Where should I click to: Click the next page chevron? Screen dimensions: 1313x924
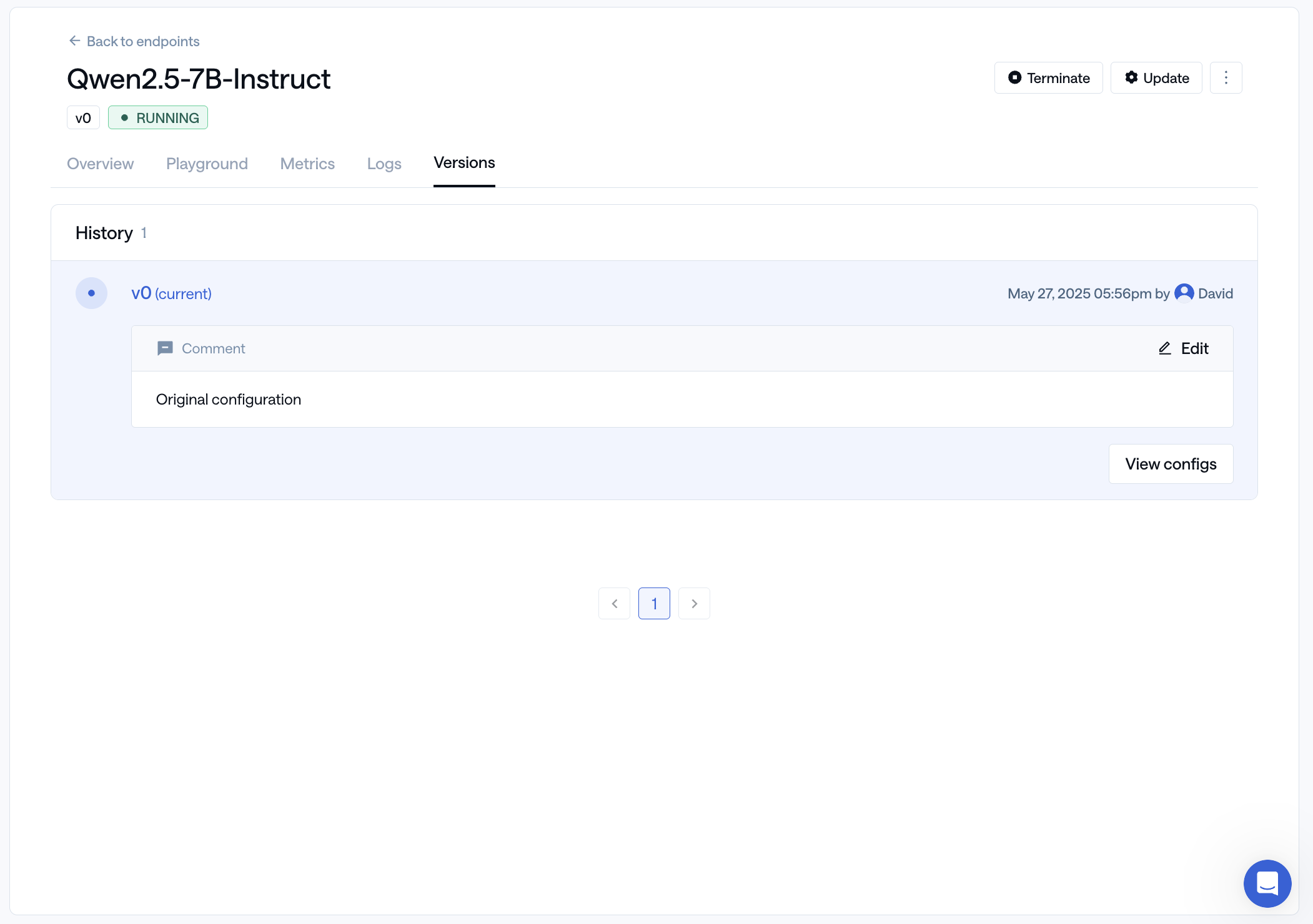(x=694, y=603)
